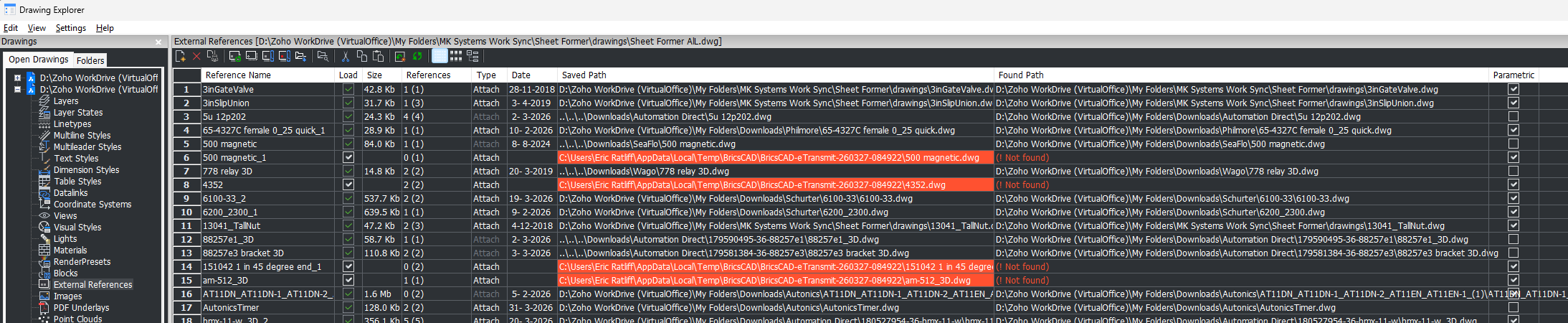Close the Drawings panel
The width and height of the screenshot is (1568, 323).
tap(158, 42)
